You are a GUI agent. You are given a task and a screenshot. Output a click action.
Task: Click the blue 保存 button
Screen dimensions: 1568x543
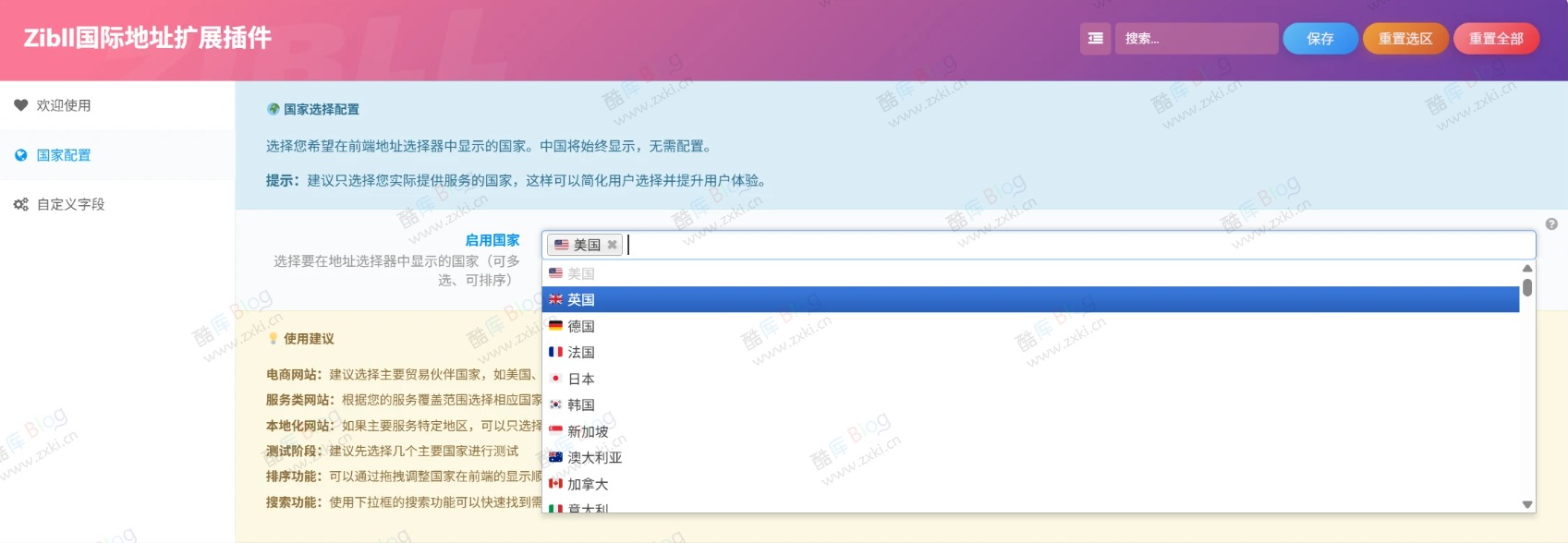[x=1319, y=39]
